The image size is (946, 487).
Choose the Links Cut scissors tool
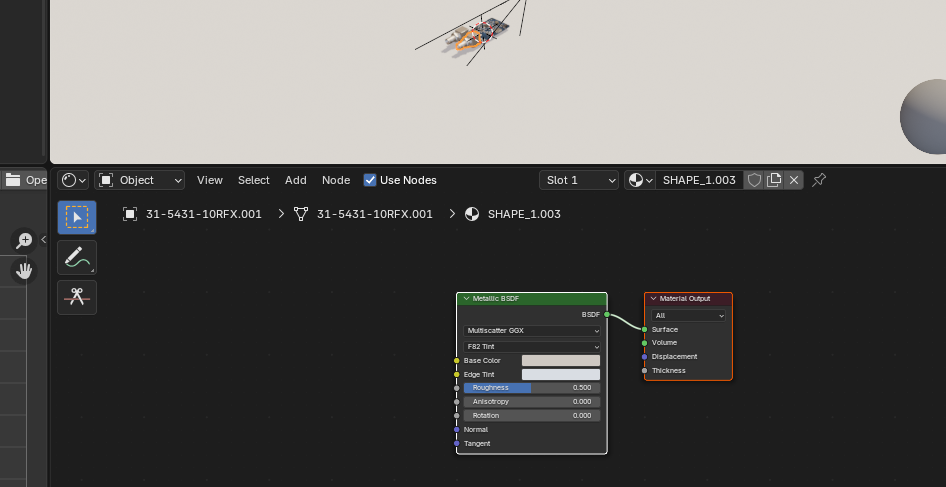pos(77,297)
